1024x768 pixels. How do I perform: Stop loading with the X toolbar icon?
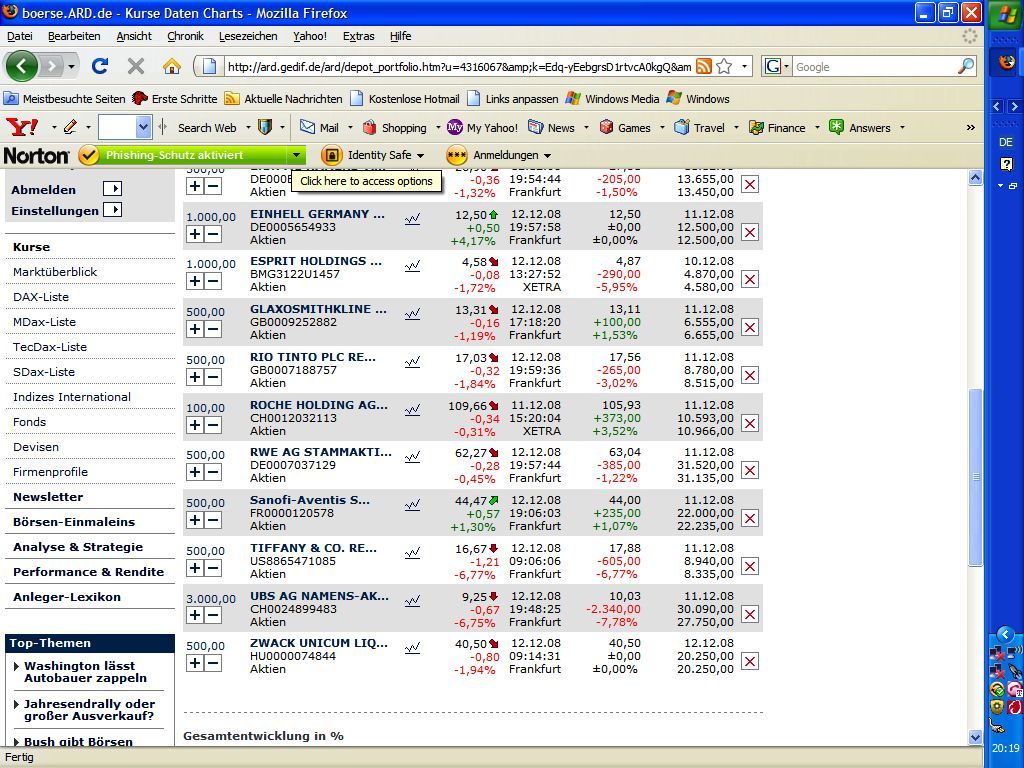[x=136, y=66]
